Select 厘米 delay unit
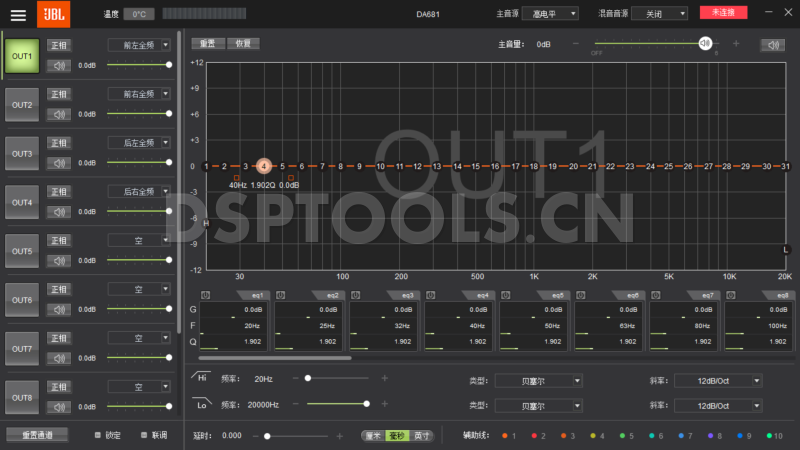Image resolution: width=800 pixels, height=450 pixels. point(373,436)
